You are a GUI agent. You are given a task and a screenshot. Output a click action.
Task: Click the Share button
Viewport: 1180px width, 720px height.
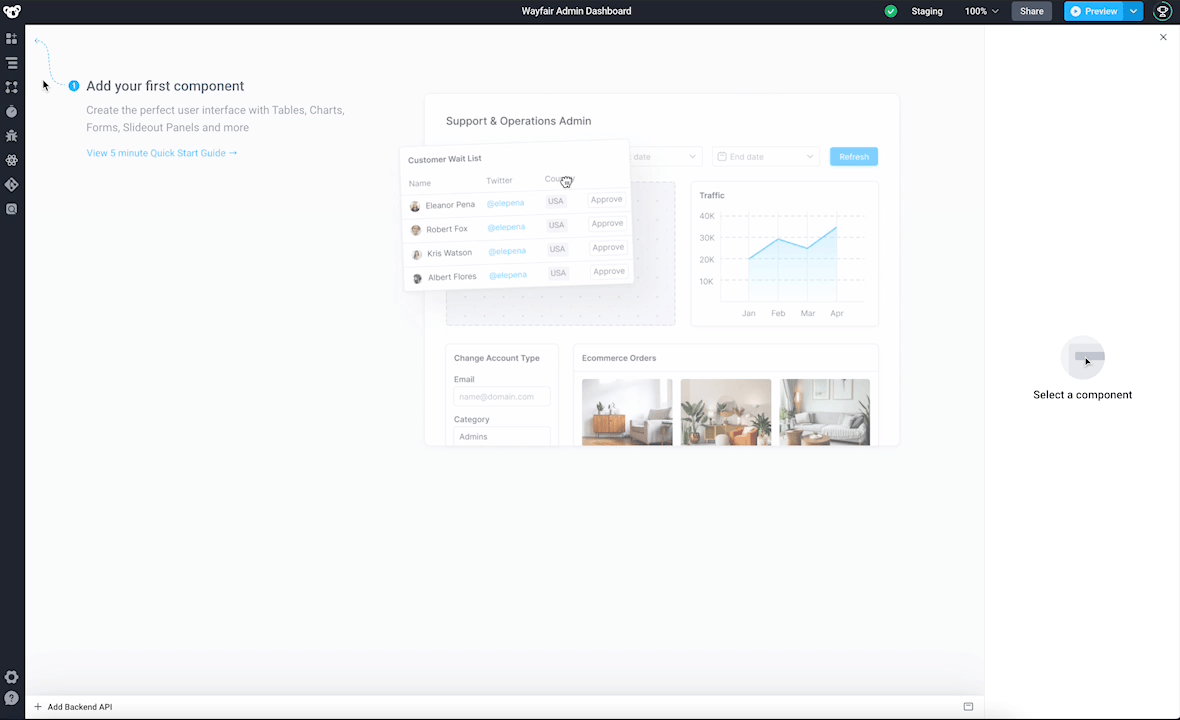[1031, 12]
